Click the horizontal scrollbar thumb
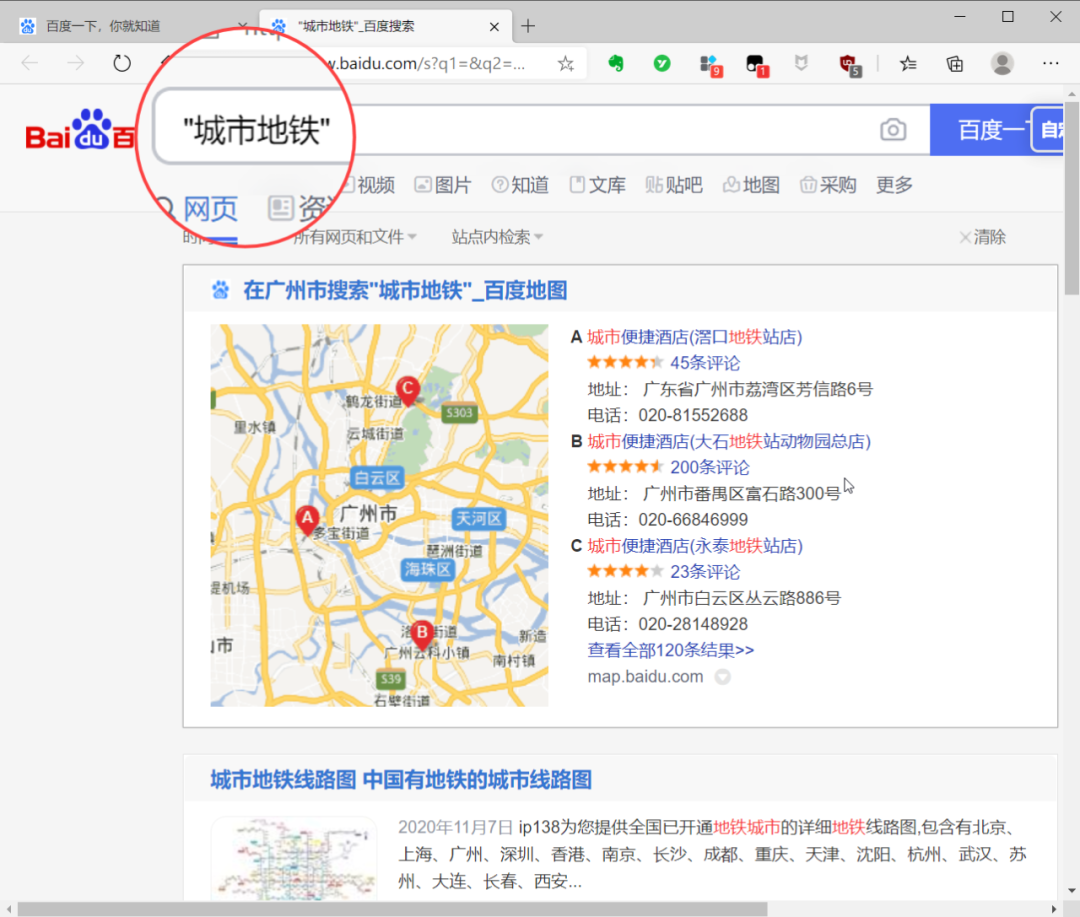Screen dimensions: 1080x917 point(393,909)
